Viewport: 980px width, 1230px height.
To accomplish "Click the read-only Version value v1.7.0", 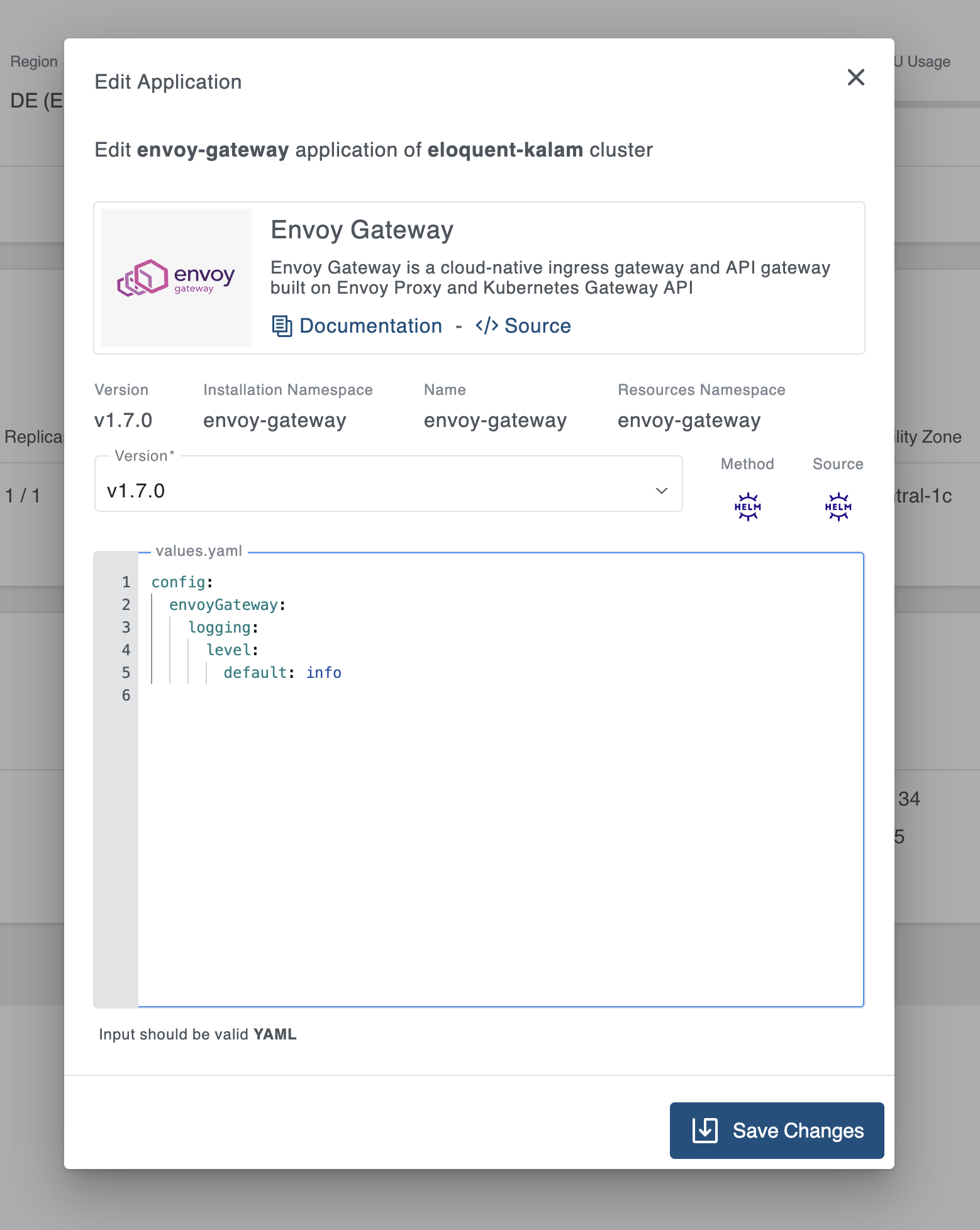I will 123,420.
